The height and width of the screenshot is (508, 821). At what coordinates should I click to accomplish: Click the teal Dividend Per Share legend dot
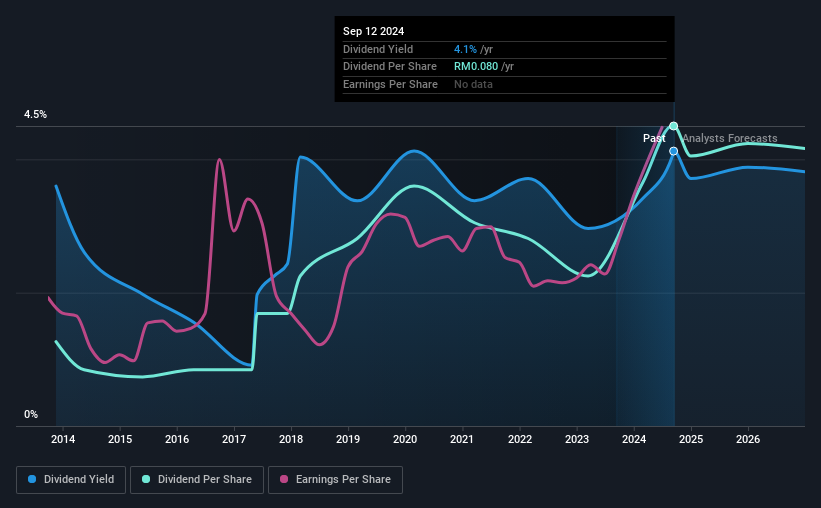coord(146,479)
